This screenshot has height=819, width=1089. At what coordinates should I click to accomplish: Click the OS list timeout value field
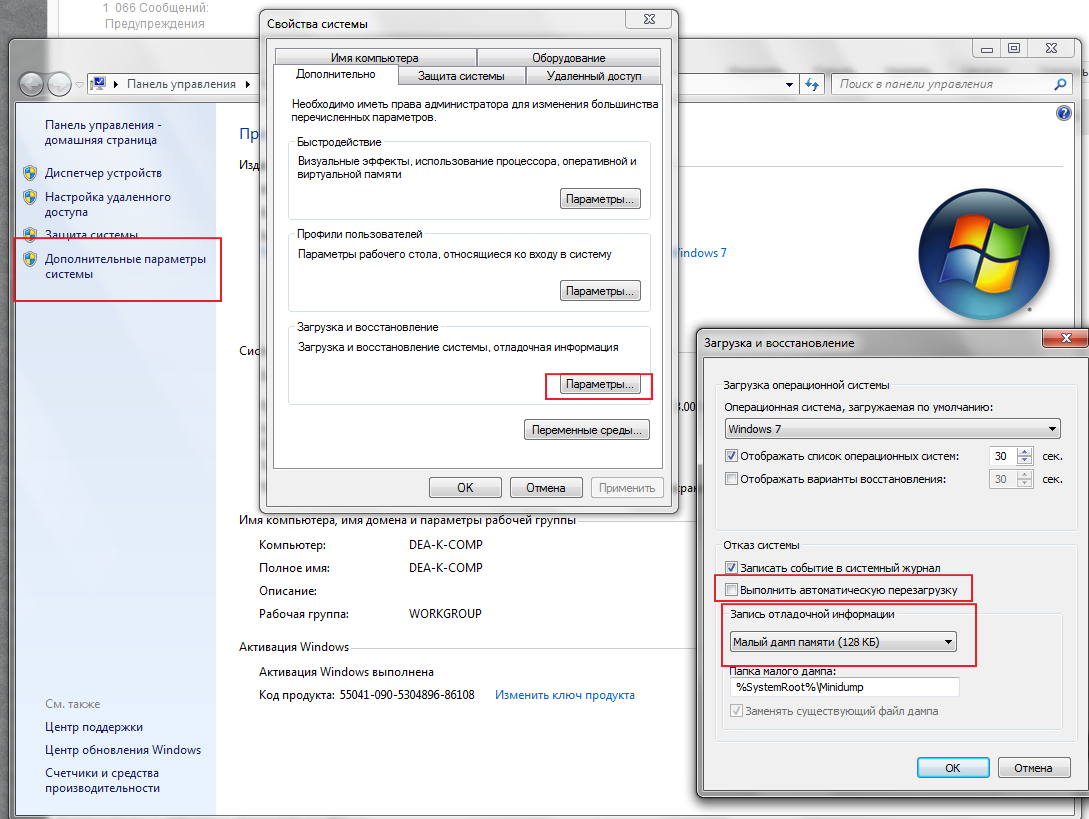coord(1002,456)
